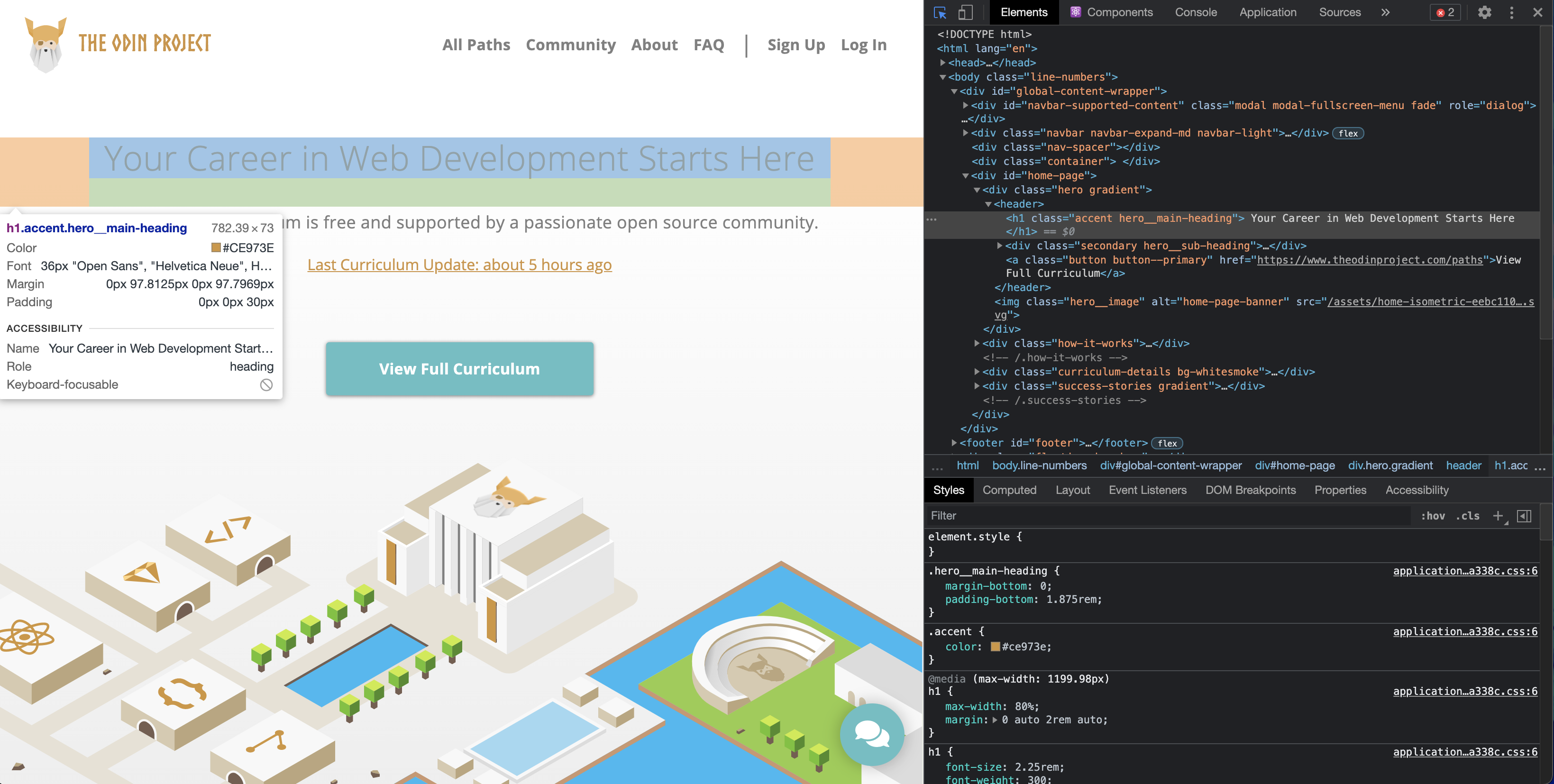Screen dimensions: 1554x784
Task: Toggle computed styles sidebar icon
Action: (x=1525, y=516)
